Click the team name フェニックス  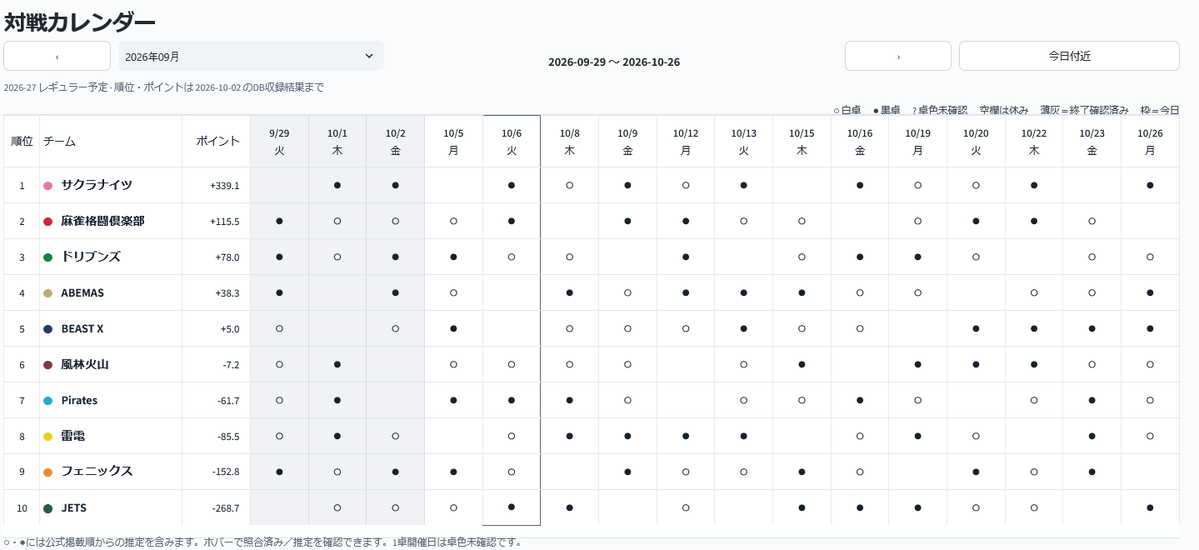point(96,472)
